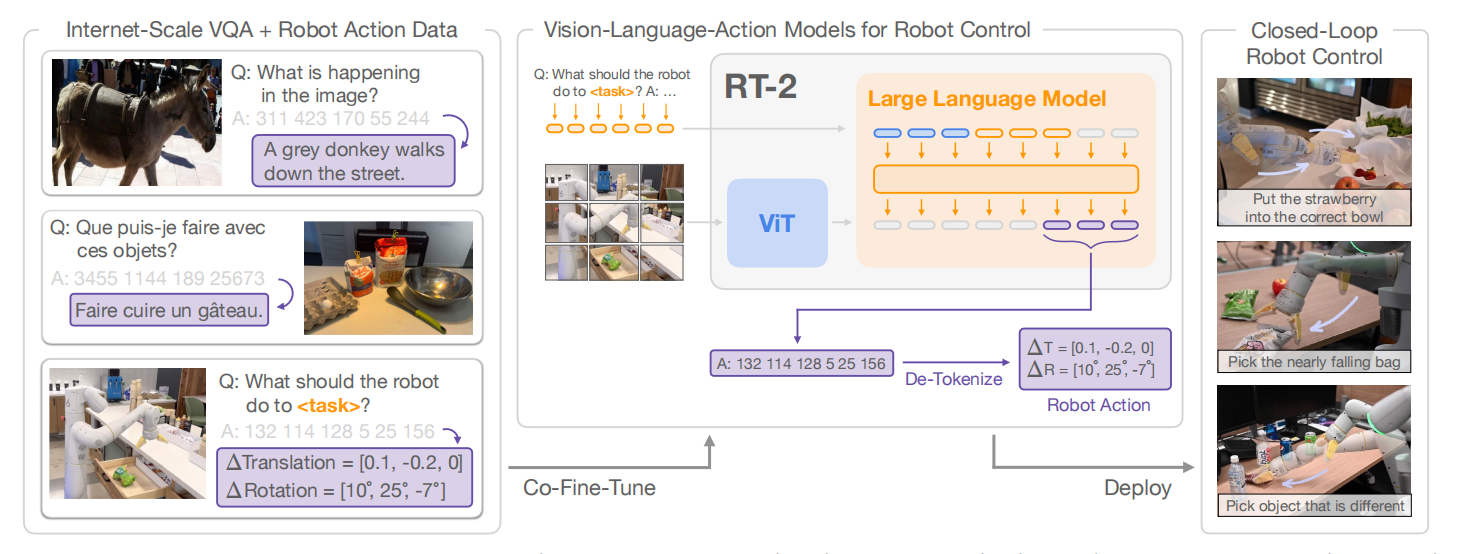Click the "De-Tokenize" label
The width and height of the screenshot is (1462, 554).
[x=953, y=380]
